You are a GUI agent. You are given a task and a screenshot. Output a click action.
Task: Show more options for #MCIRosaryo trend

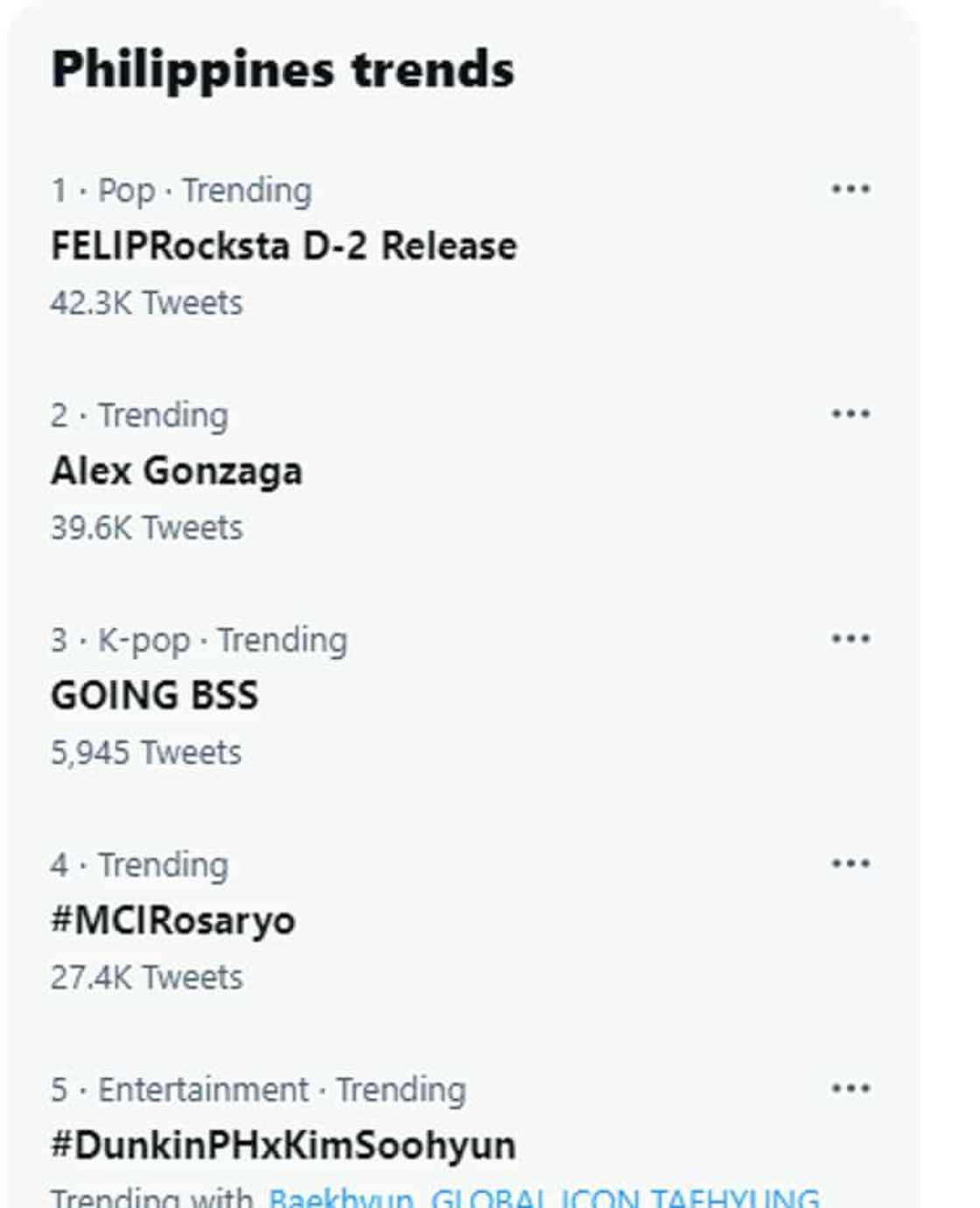pos(850,864)
